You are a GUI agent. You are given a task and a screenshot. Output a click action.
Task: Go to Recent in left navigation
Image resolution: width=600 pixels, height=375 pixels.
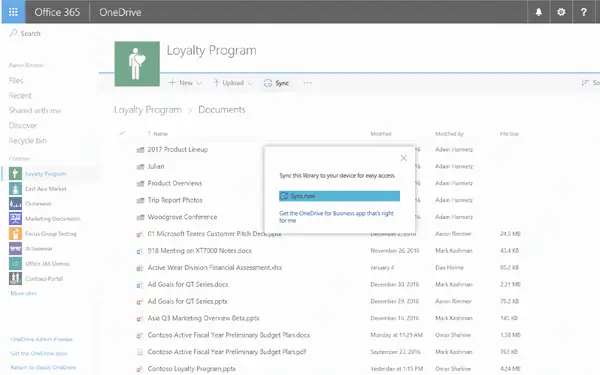click(20, 96)
